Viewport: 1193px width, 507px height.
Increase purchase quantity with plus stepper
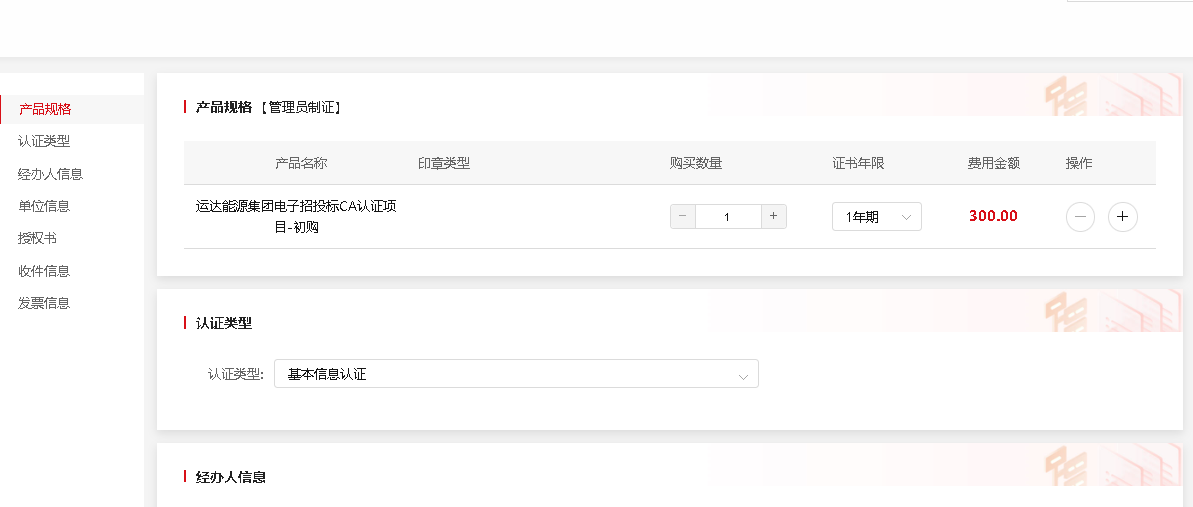[774, 216]
